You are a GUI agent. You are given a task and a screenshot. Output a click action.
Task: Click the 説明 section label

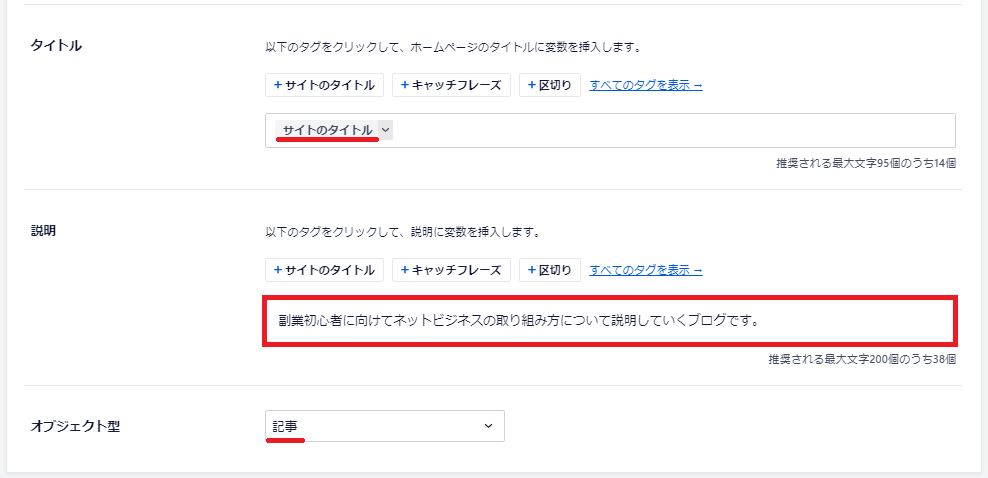pos(43,230)
